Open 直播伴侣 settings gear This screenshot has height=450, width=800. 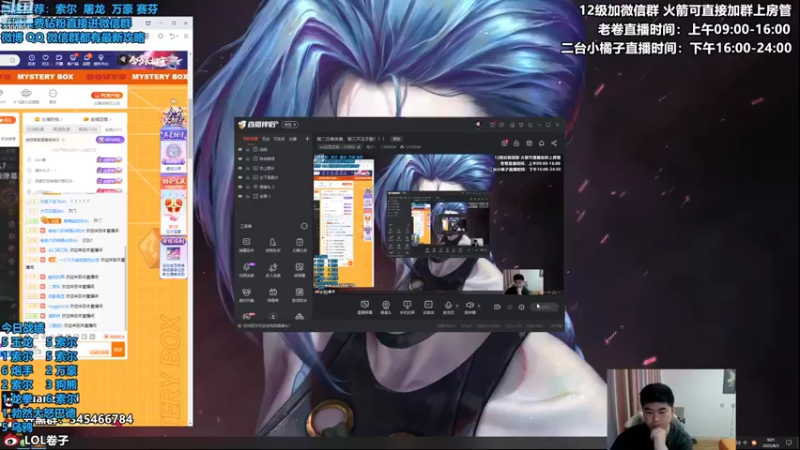click(521, 307)
